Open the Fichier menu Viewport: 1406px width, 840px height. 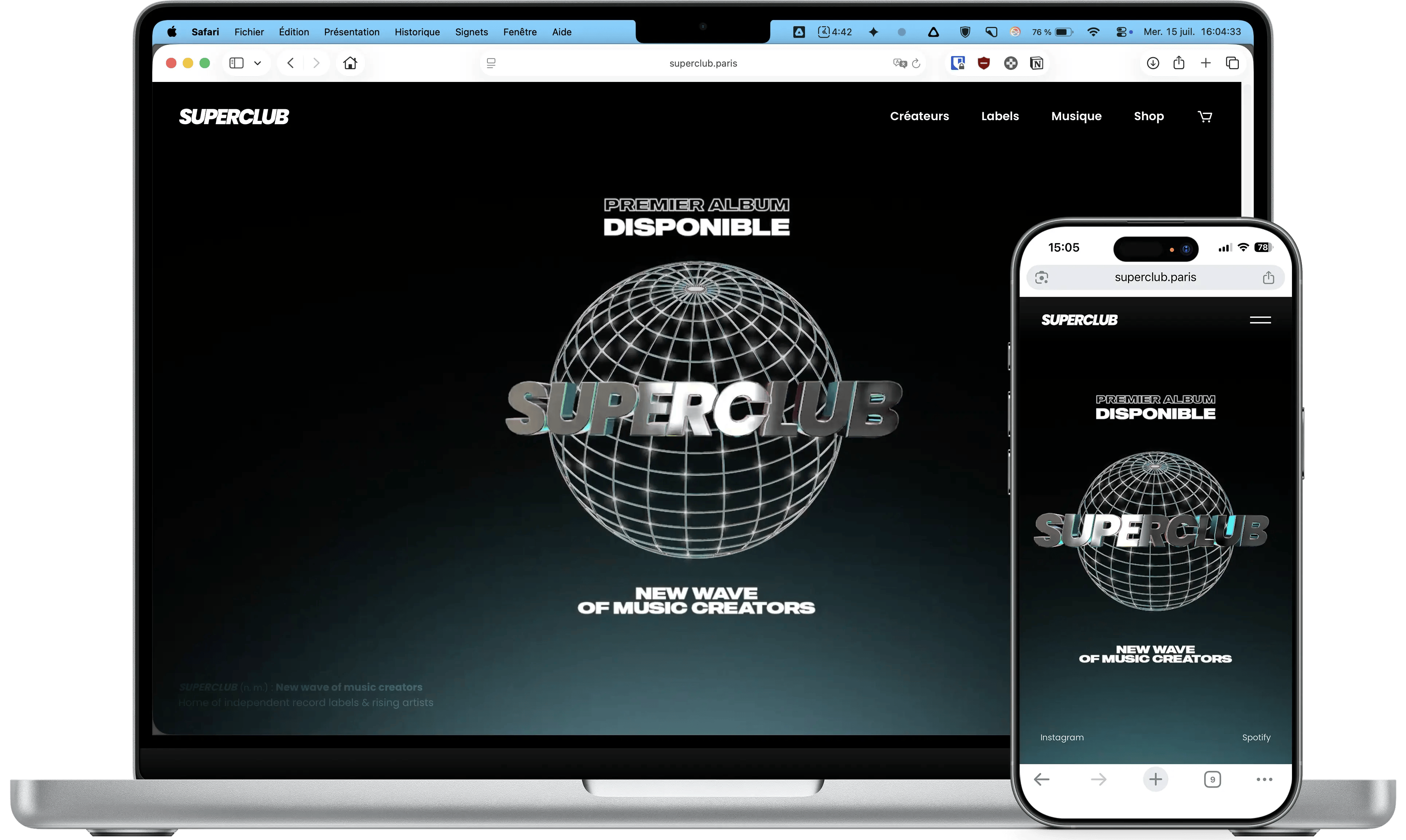(249, 32)
